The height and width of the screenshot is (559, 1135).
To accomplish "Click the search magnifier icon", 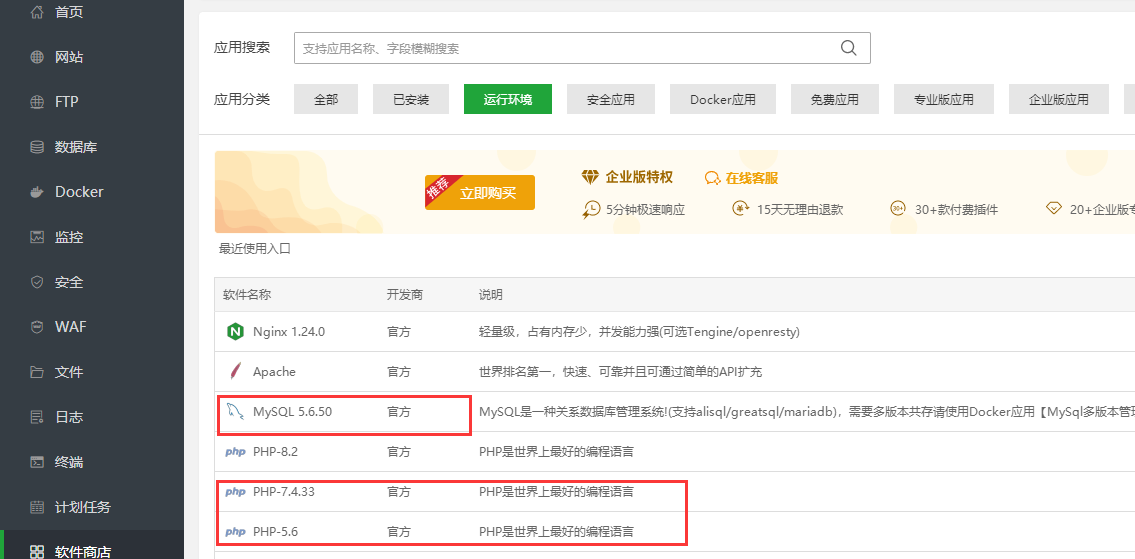I will tap(848, 48).
